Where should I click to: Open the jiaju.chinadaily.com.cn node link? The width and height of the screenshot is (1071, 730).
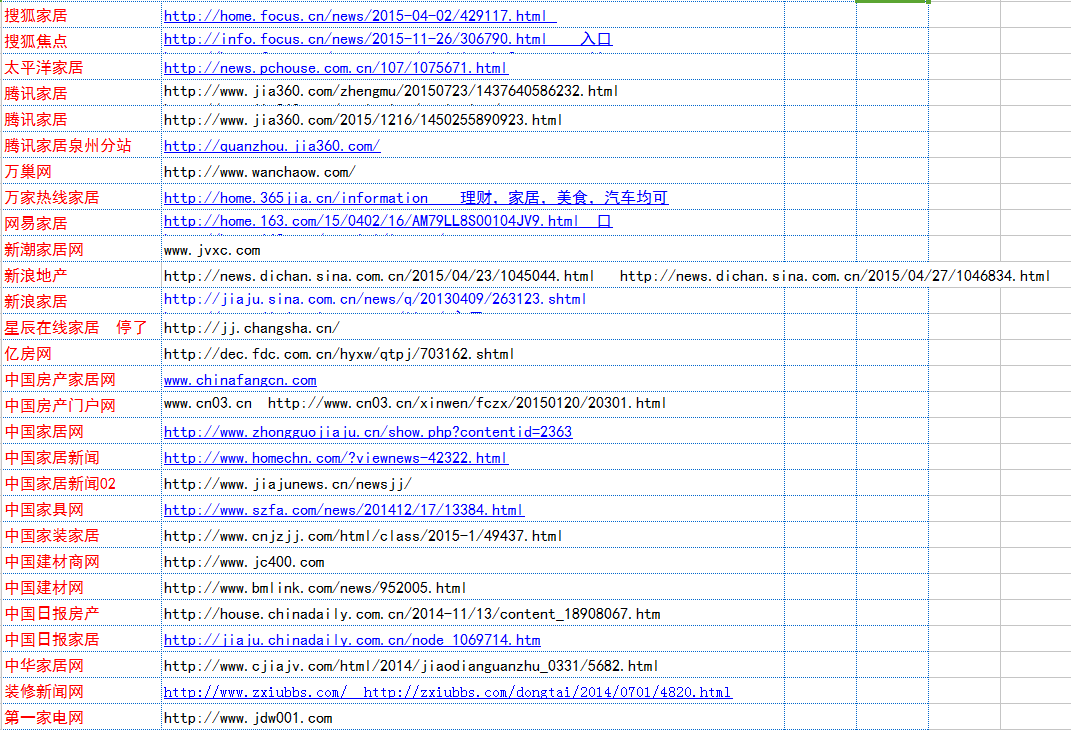click(352, 639)
